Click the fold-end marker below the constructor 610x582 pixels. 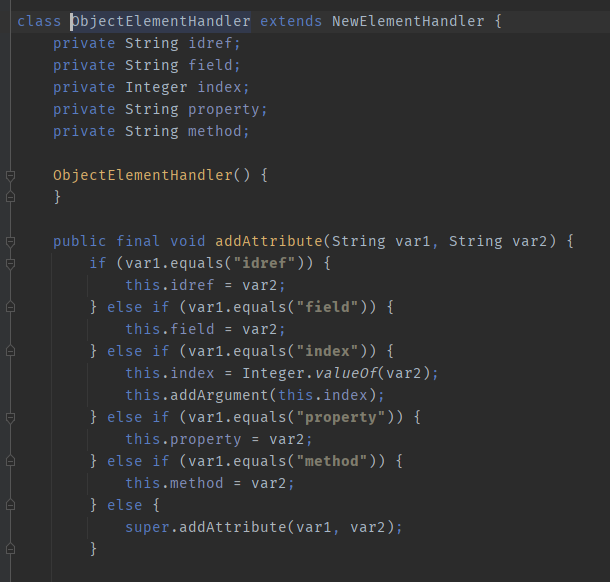click(11, 197)
